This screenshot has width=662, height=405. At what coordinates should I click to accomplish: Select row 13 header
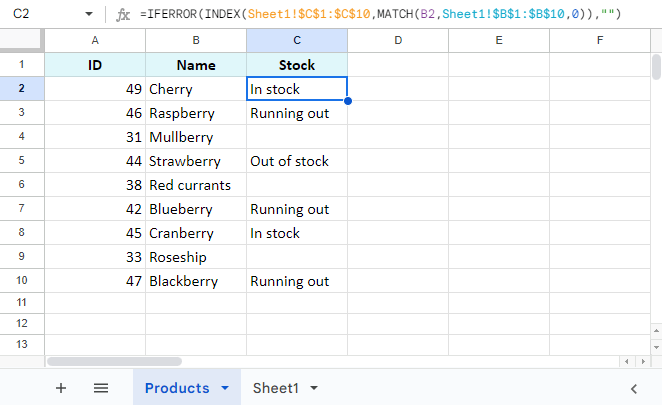pyautogui.click(x=22, y=345)
